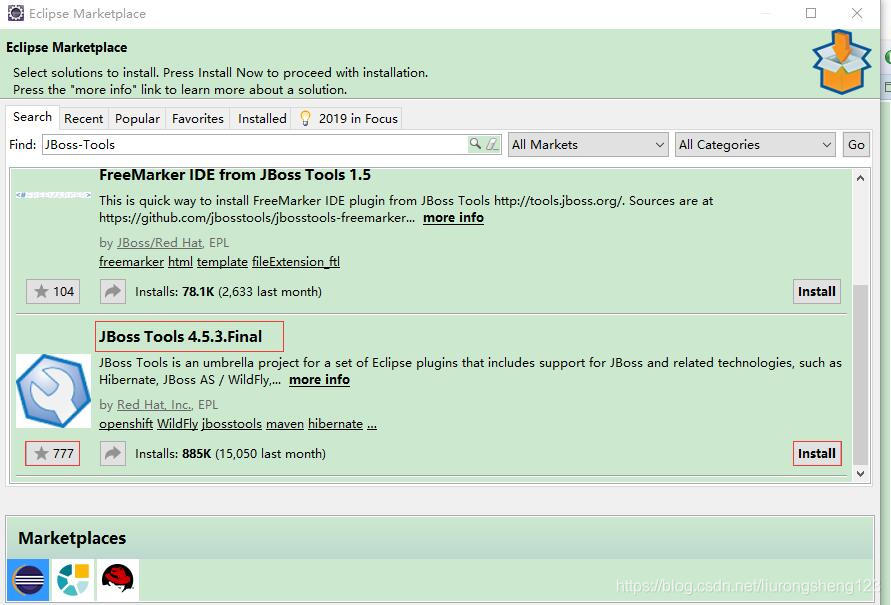Close the Eclipse Marketplace dialog
This screenshot has height=605, width=891.
tap(857, 13)
